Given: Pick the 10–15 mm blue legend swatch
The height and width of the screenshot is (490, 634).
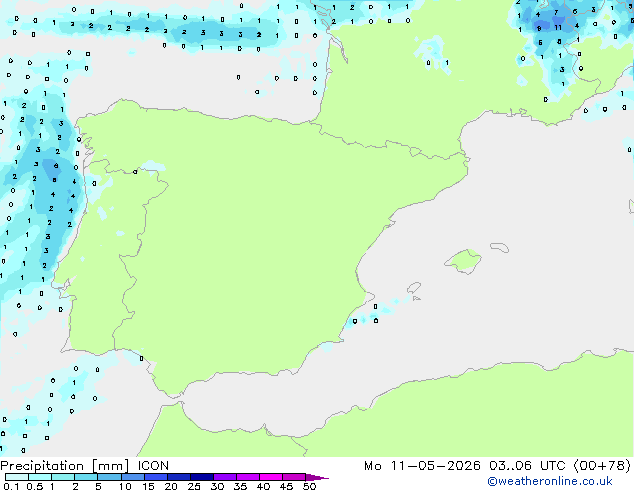Looking at the screenshot, I should (x=133, y=477).
